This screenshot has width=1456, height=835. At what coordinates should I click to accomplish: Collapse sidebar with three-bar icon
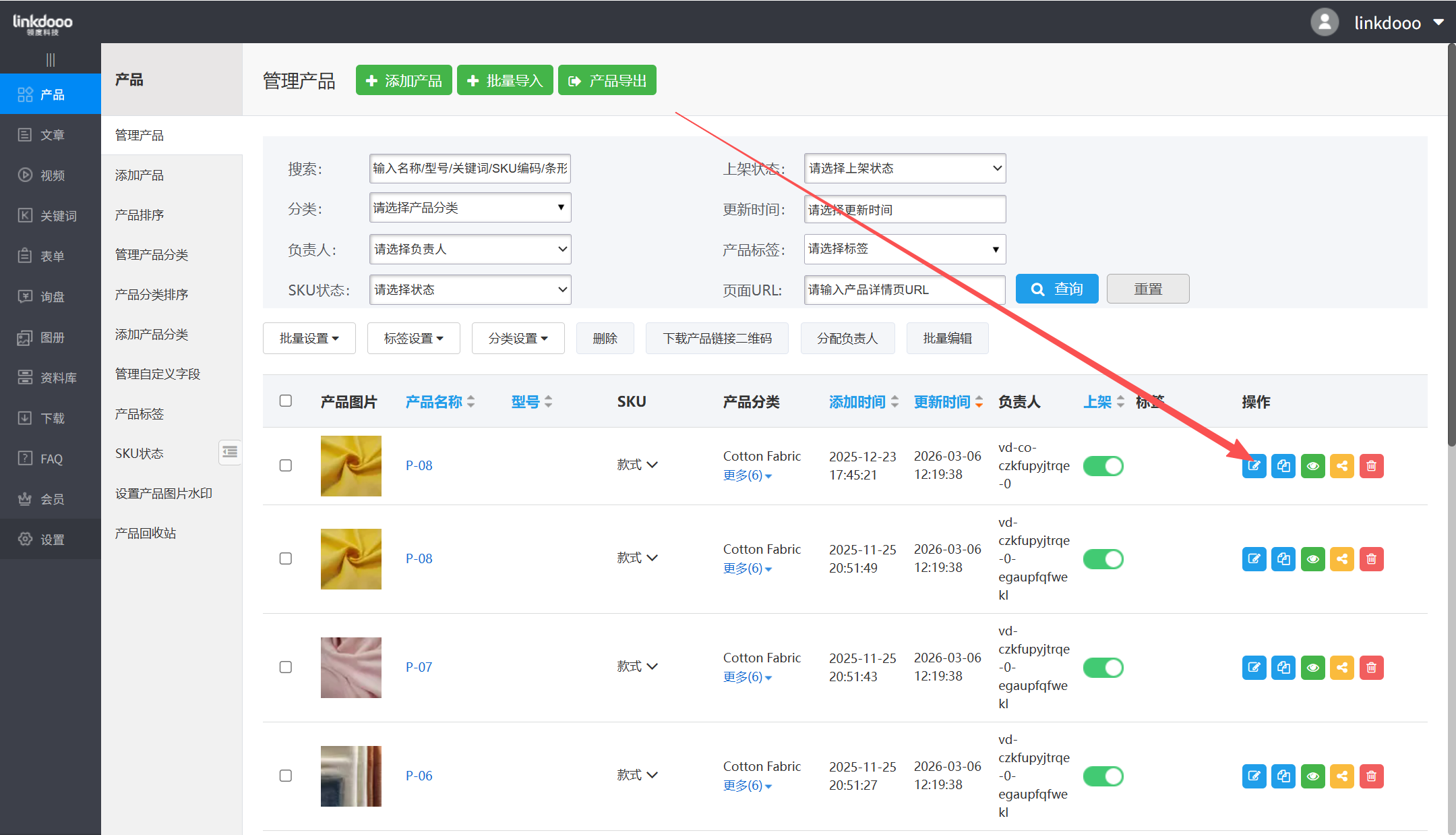pyautogui.click(x=51, y=60)
